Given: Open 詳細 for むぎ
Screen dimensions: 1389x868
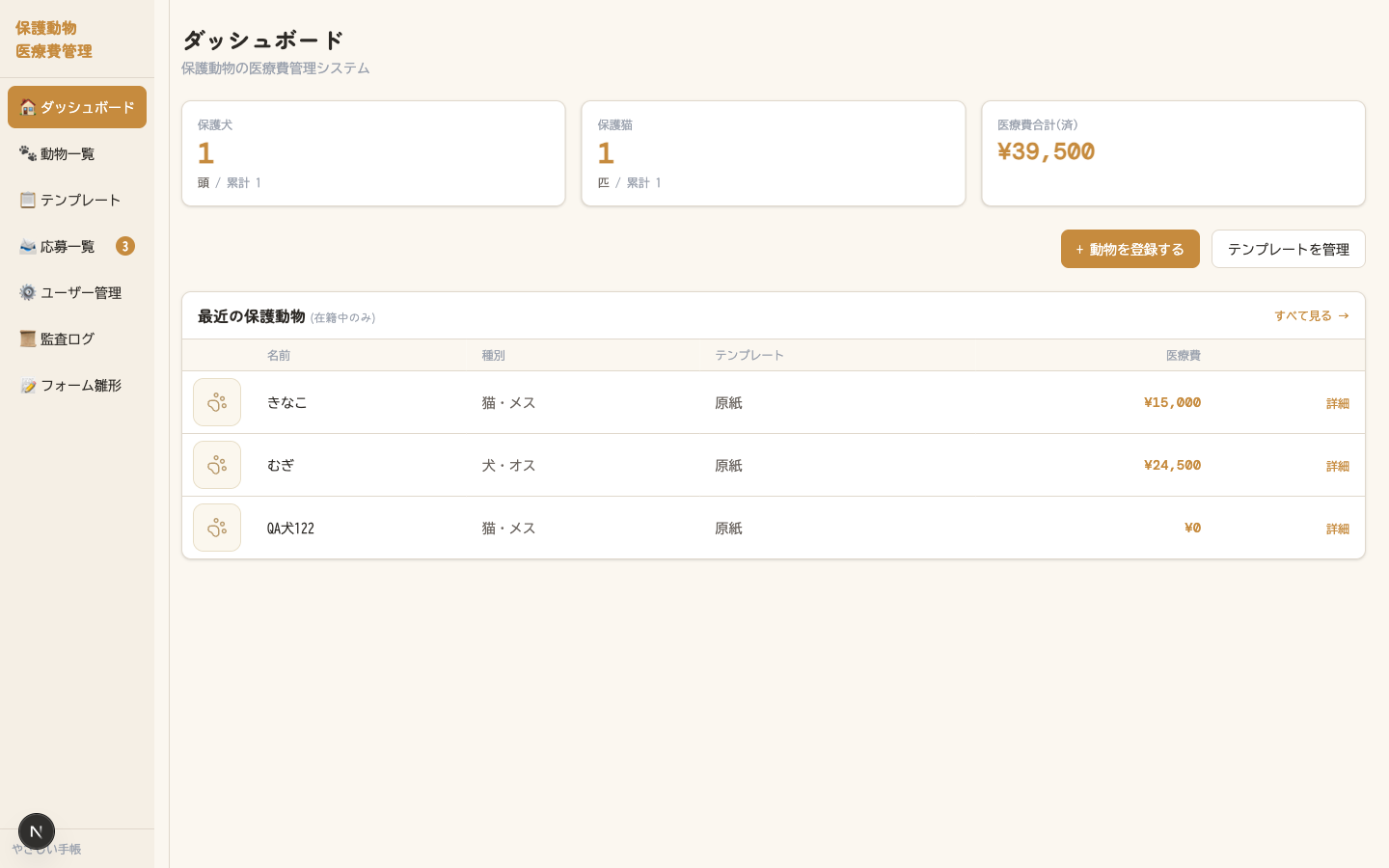Looking at the screenshot, I should (x=1338, y=466).
